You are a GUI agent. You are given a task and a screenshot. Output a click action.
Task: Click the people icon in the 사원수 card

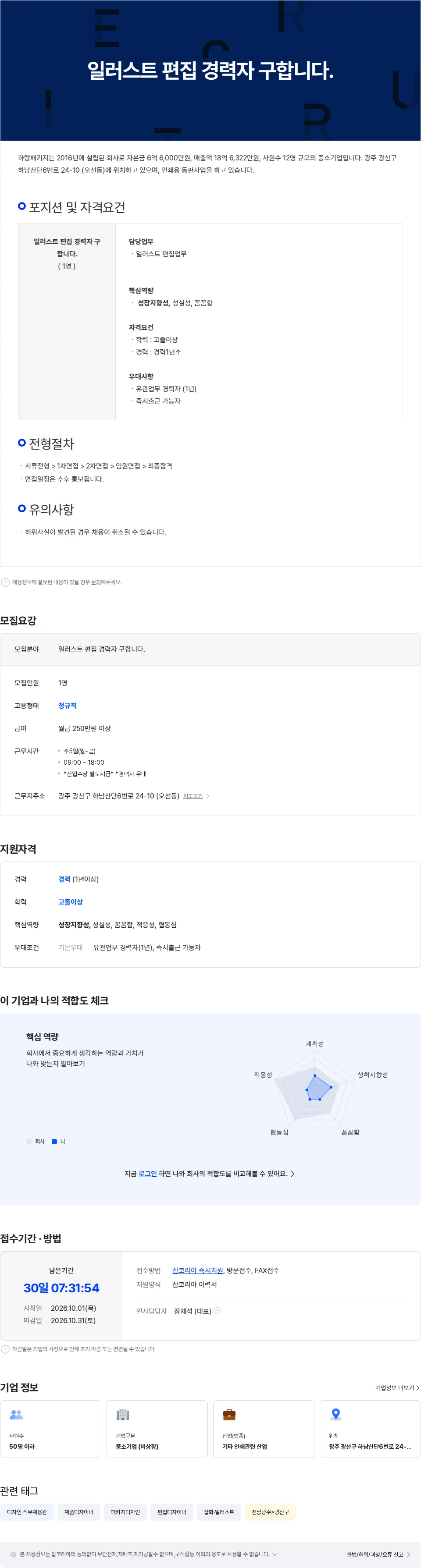[17, 1414]
